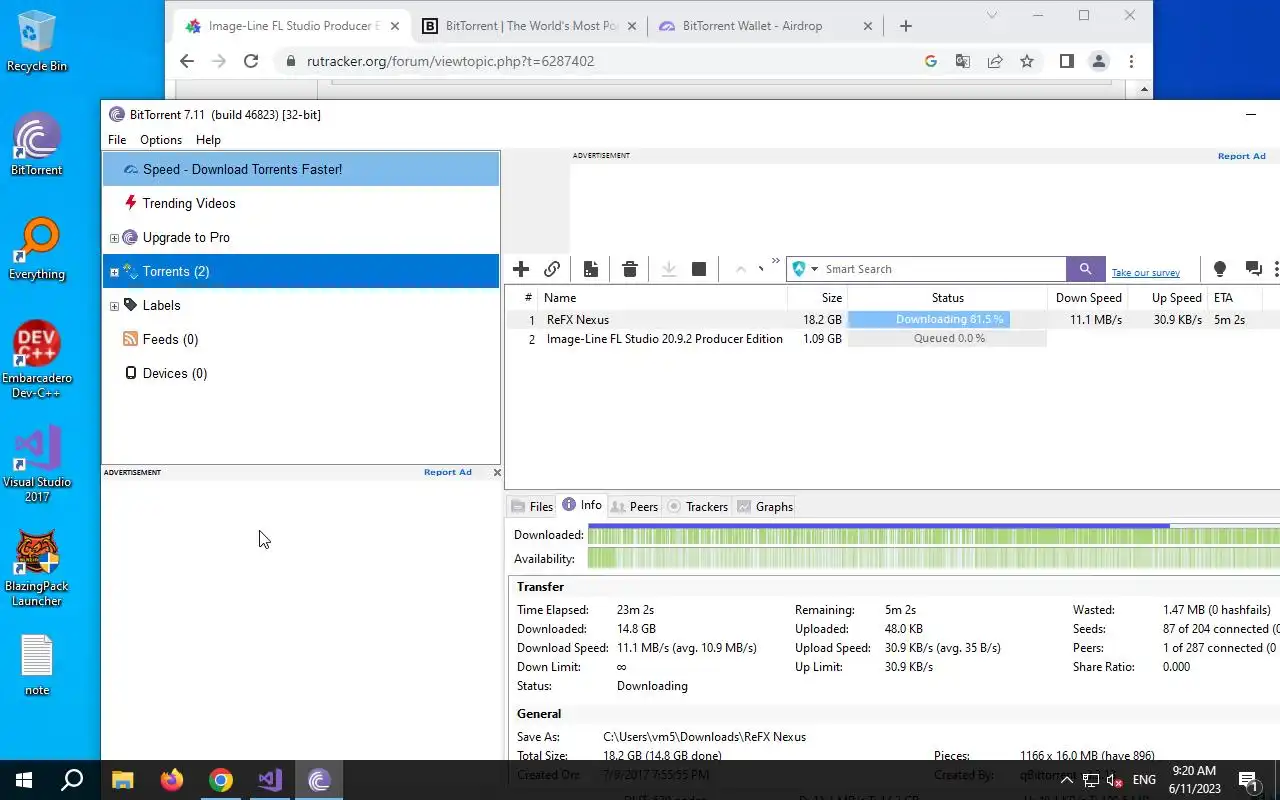
Task: Switch to the Files tab
Action: click(531, 507)
